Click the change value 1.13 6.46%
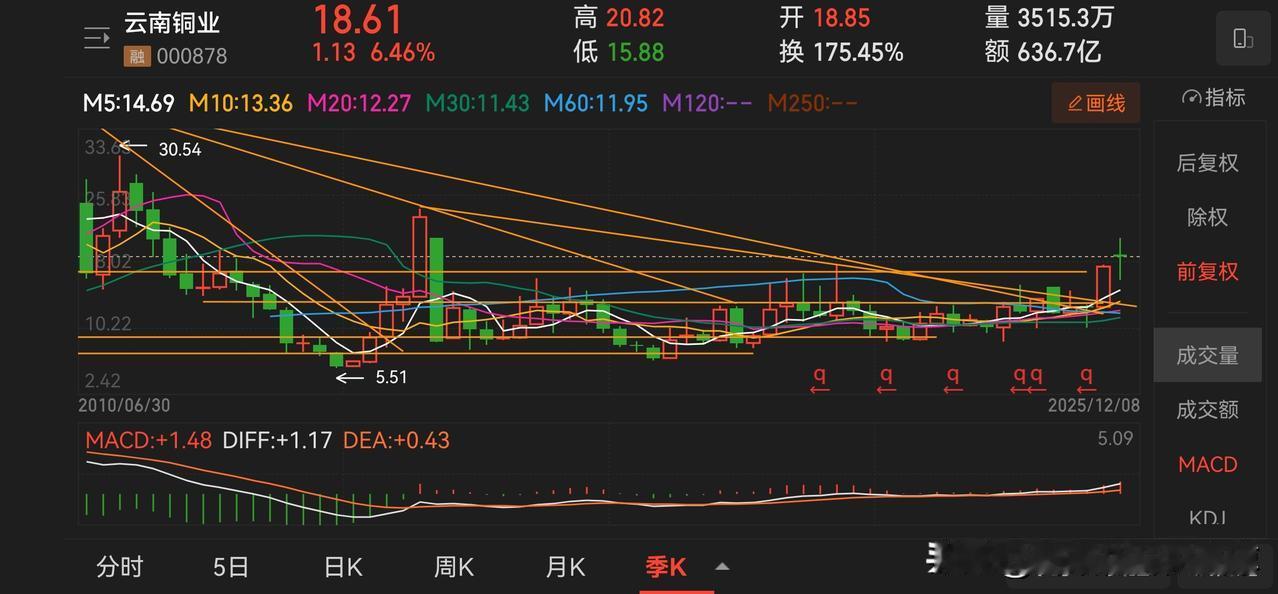Screen dimensions: 1278x594 (373, 52)
